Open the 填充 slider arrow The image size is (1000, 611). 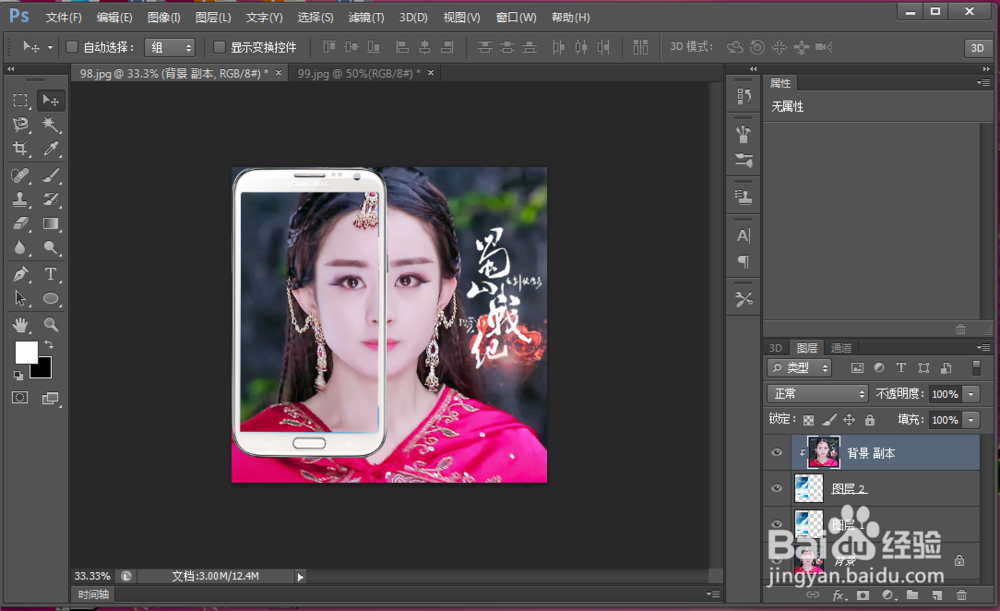[x=971, y=420]
